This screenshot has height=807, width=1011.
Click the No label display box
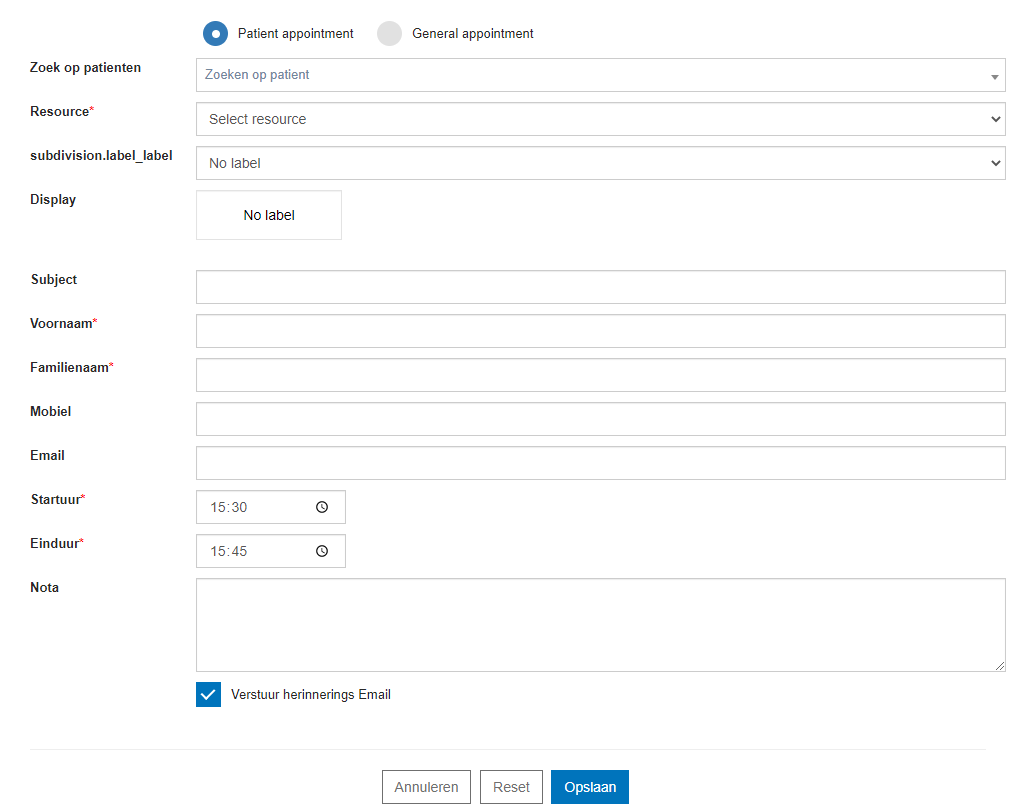(269, 215)
